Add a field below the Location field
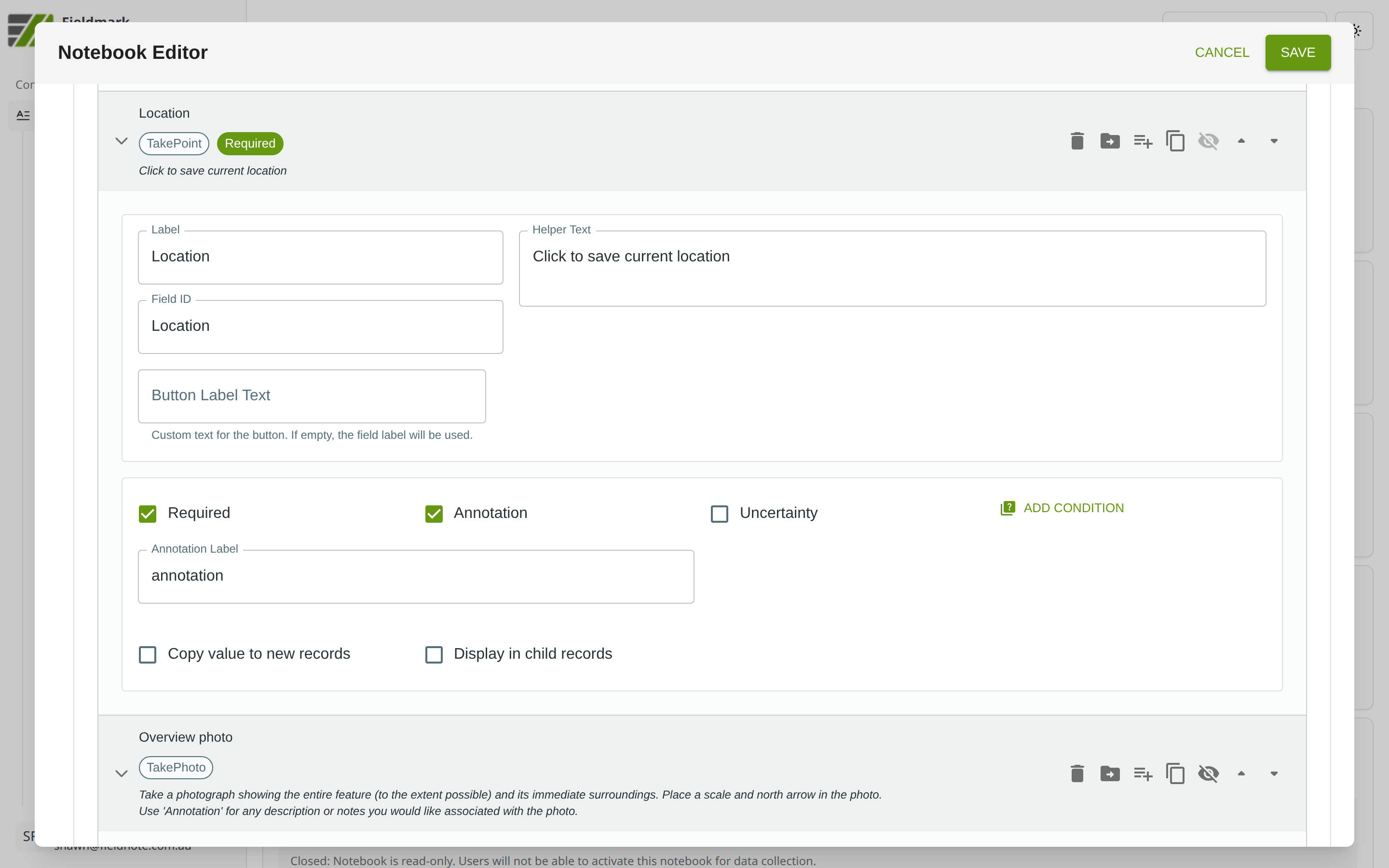 tap(1142, 141)
